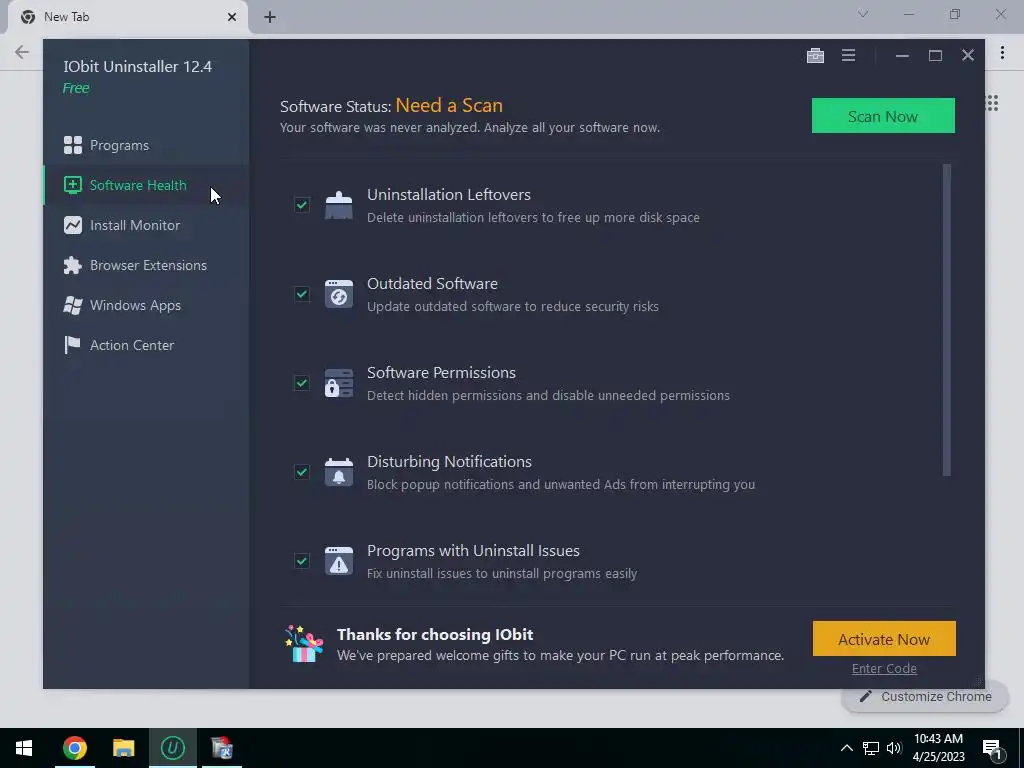Open the volume tray icon
The width and height of the screenshot is (1024, 768).
[x=894, y=748]
